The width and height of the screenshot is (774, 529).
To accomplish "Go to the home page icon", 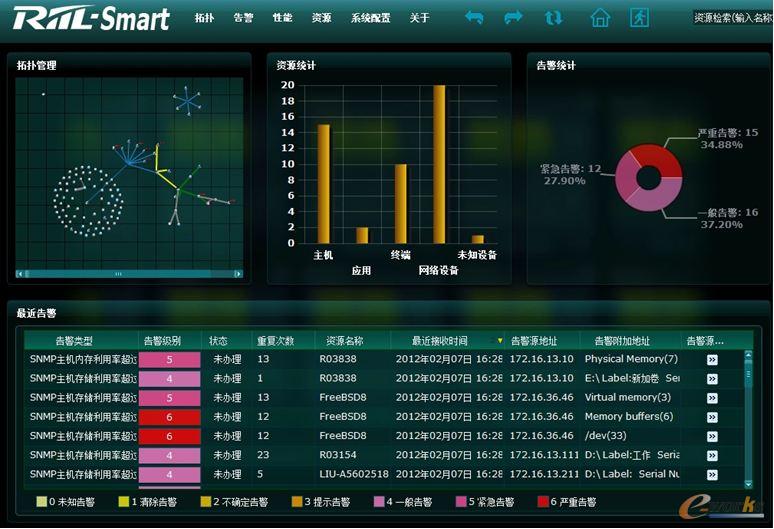I will click(600, 18).
